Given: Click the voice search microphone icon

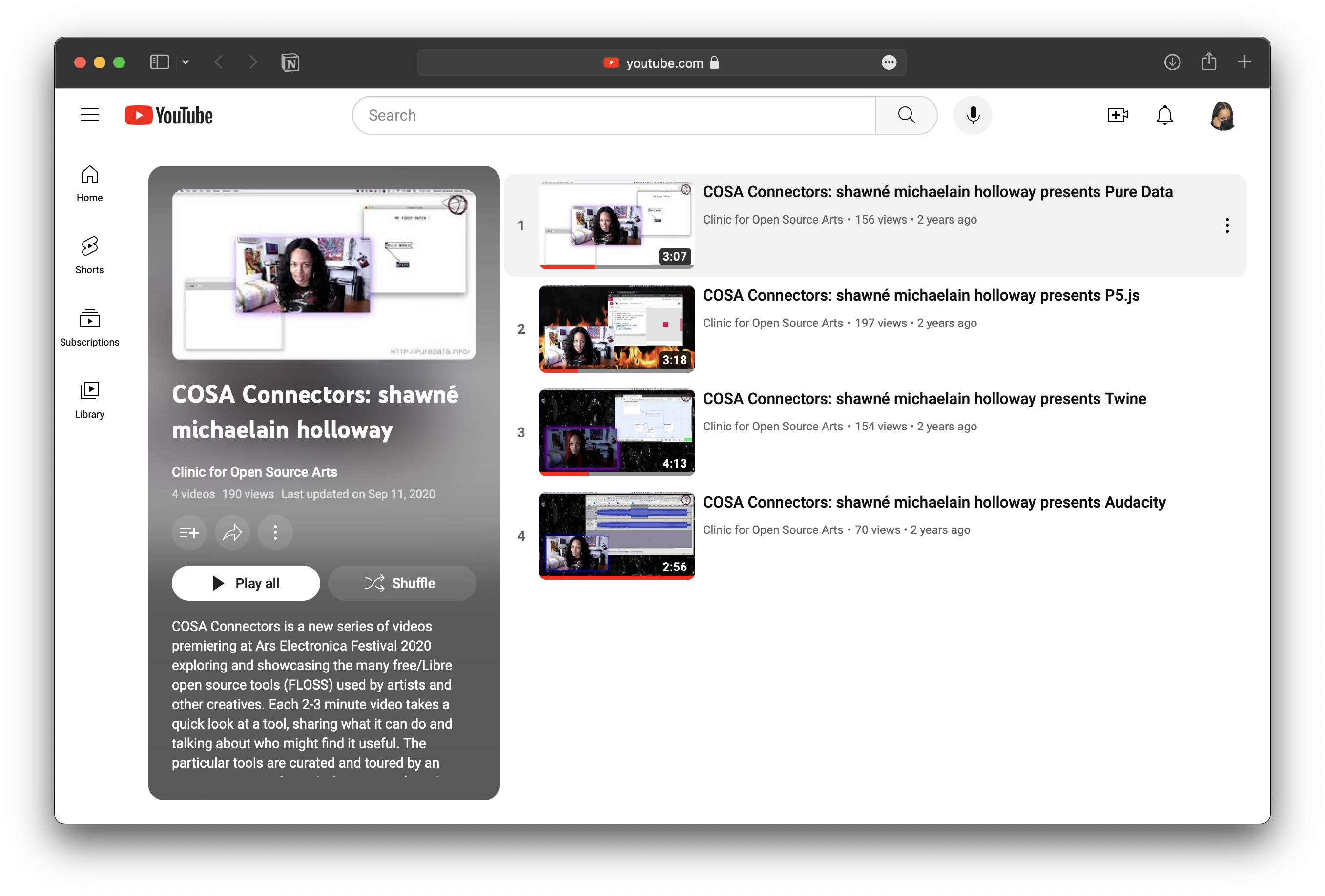Looking at the screenshot, I should [x=973, y=115].
